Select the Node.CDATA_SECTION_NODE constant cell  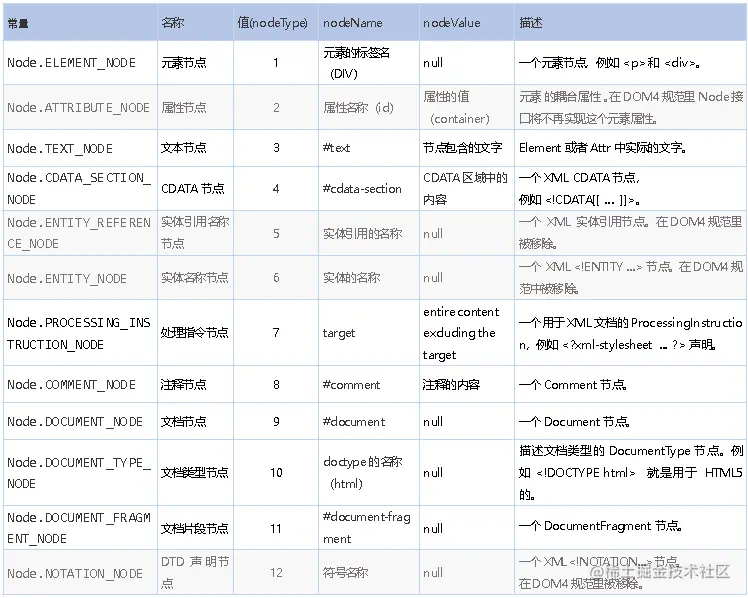click(80, 188)
